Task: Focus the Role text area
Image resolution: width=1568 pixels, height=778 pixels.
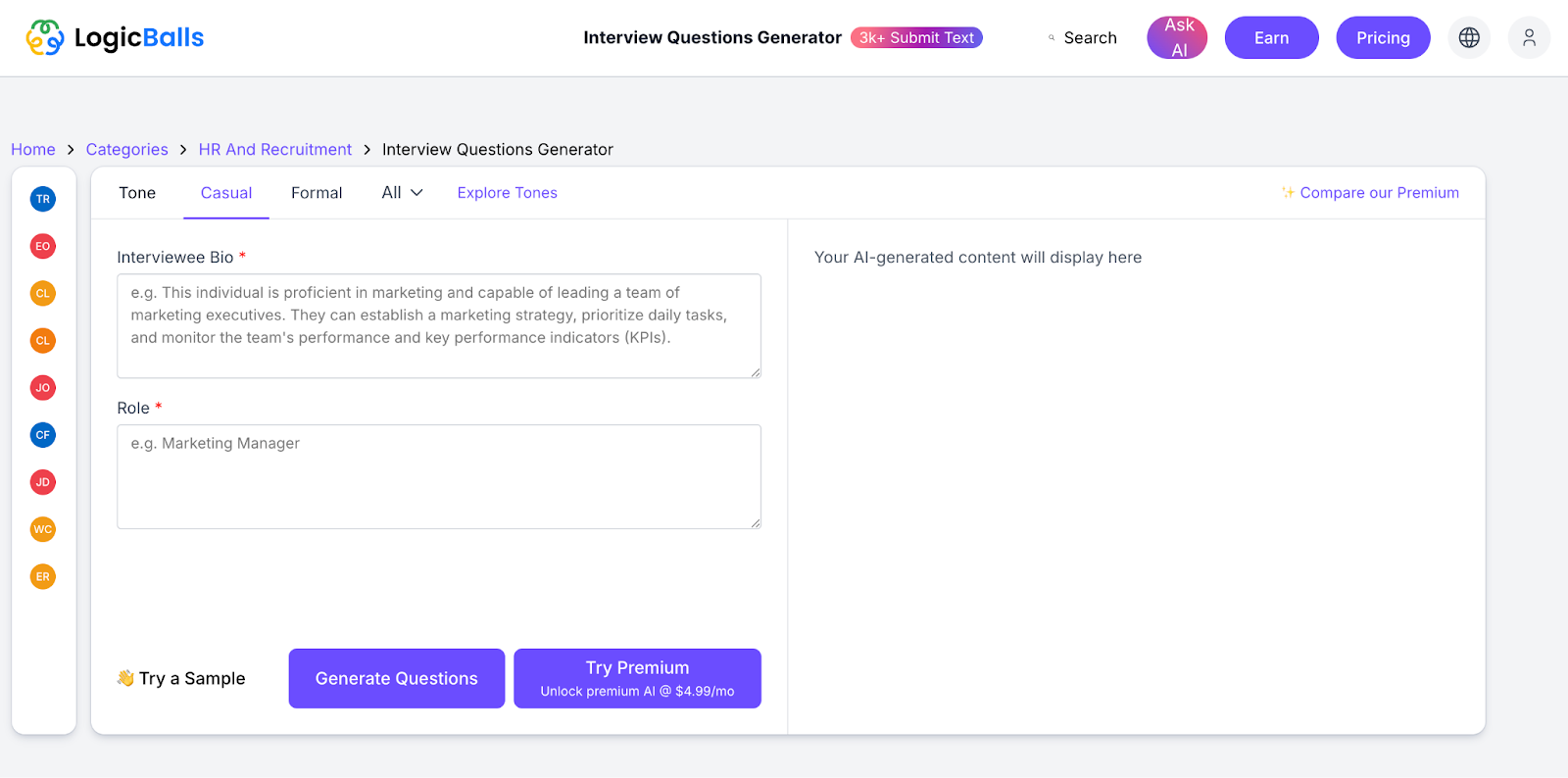Action: [439, 476]
